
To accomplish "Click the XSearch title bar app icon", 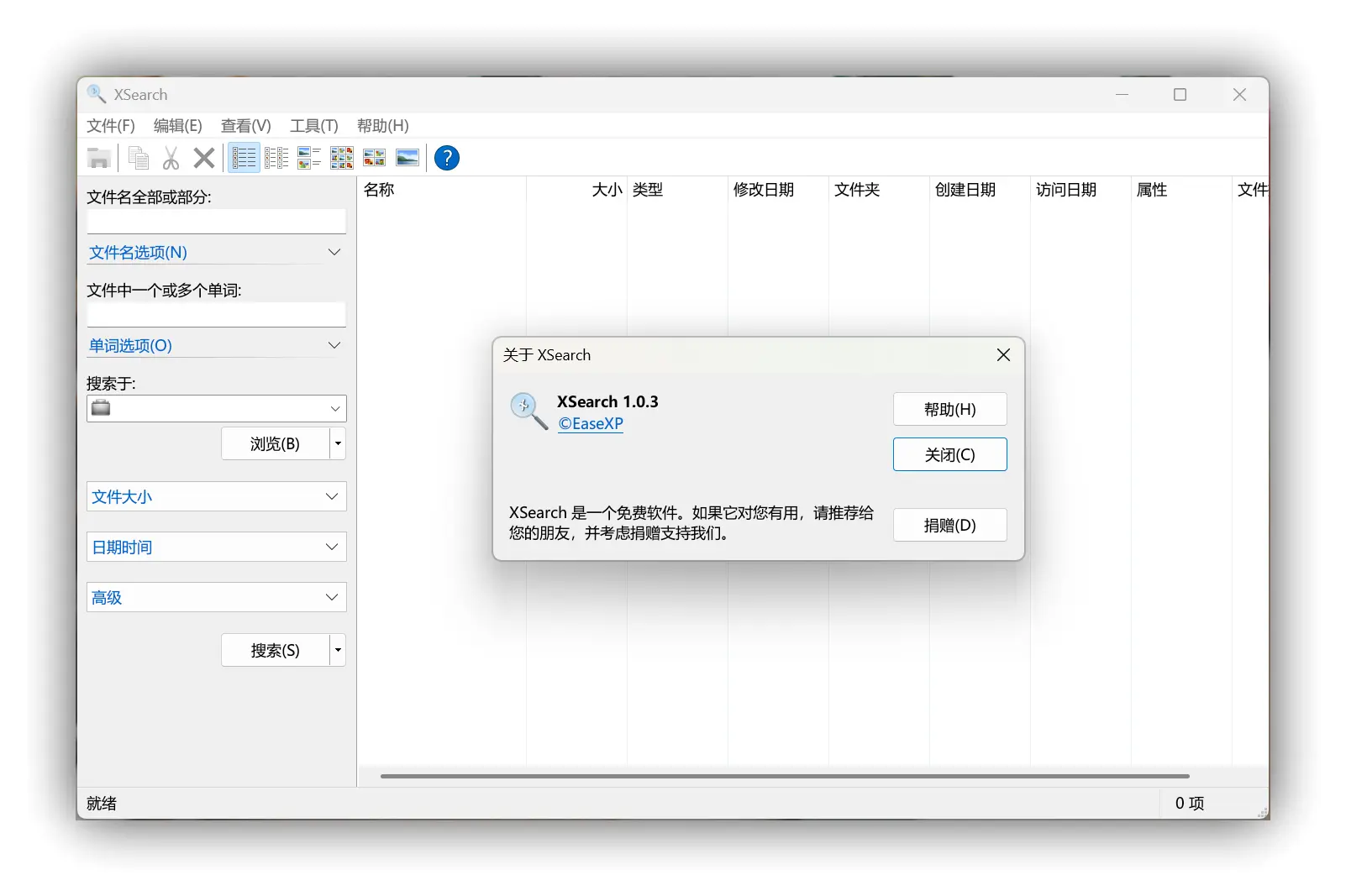I will point(97,94).
